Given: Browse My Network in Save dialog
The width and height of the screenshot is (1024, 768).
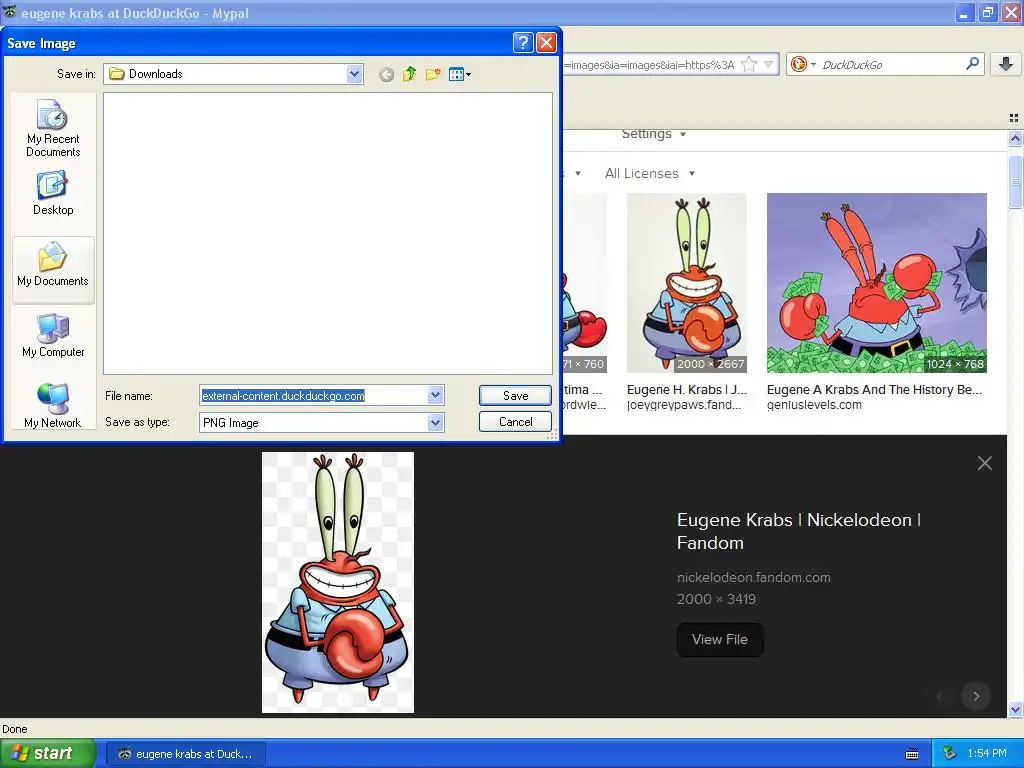Looking at the screenshot, I should [x=53, y=406].
